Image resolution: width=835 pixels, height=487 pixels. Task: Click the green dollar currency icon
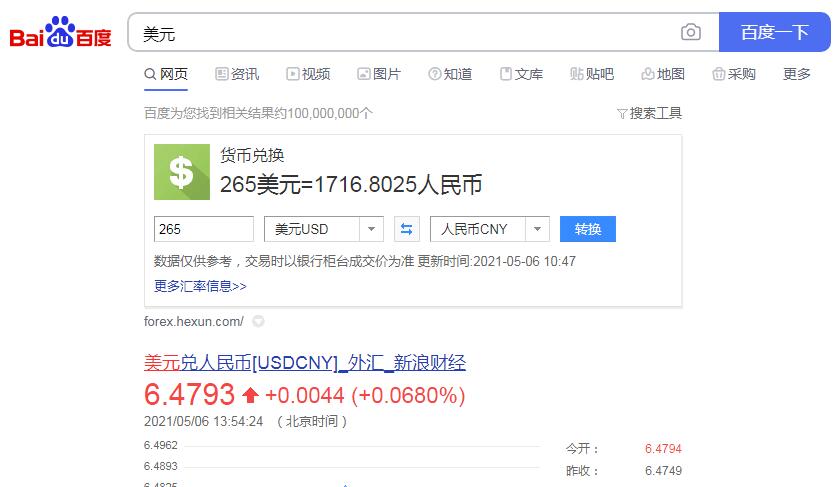pos(182,172)
